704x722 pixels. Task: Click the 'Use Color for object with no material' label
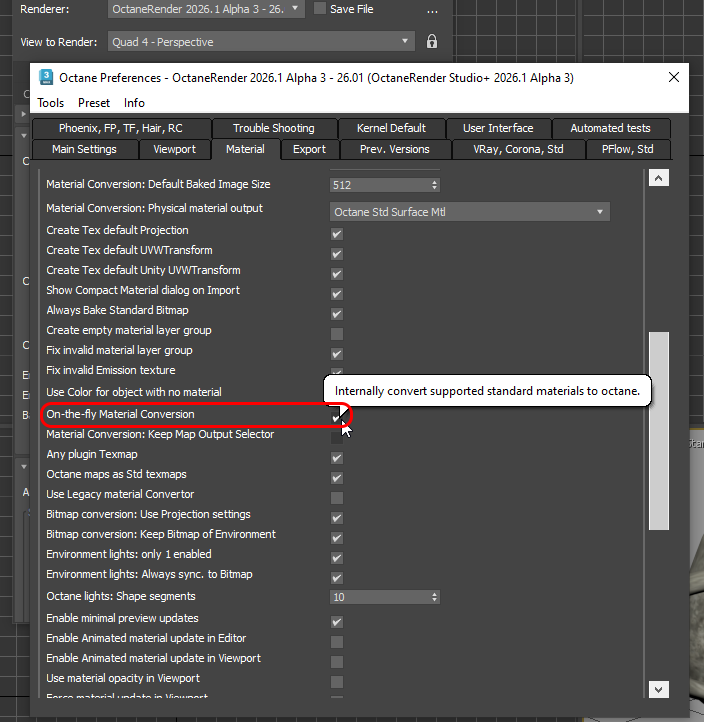pos(134,392)
